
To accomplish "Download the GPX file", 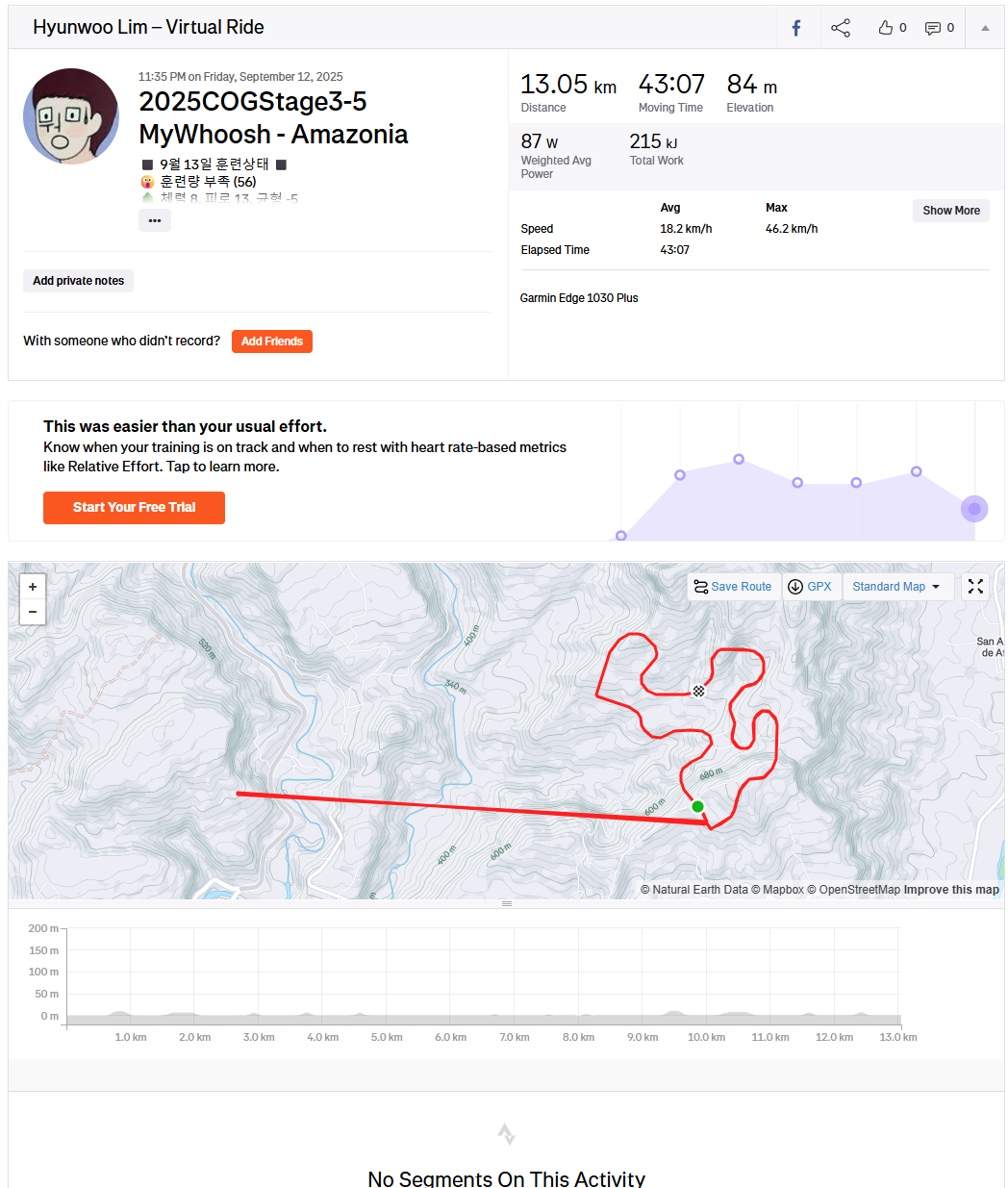I will coord(809,587).
